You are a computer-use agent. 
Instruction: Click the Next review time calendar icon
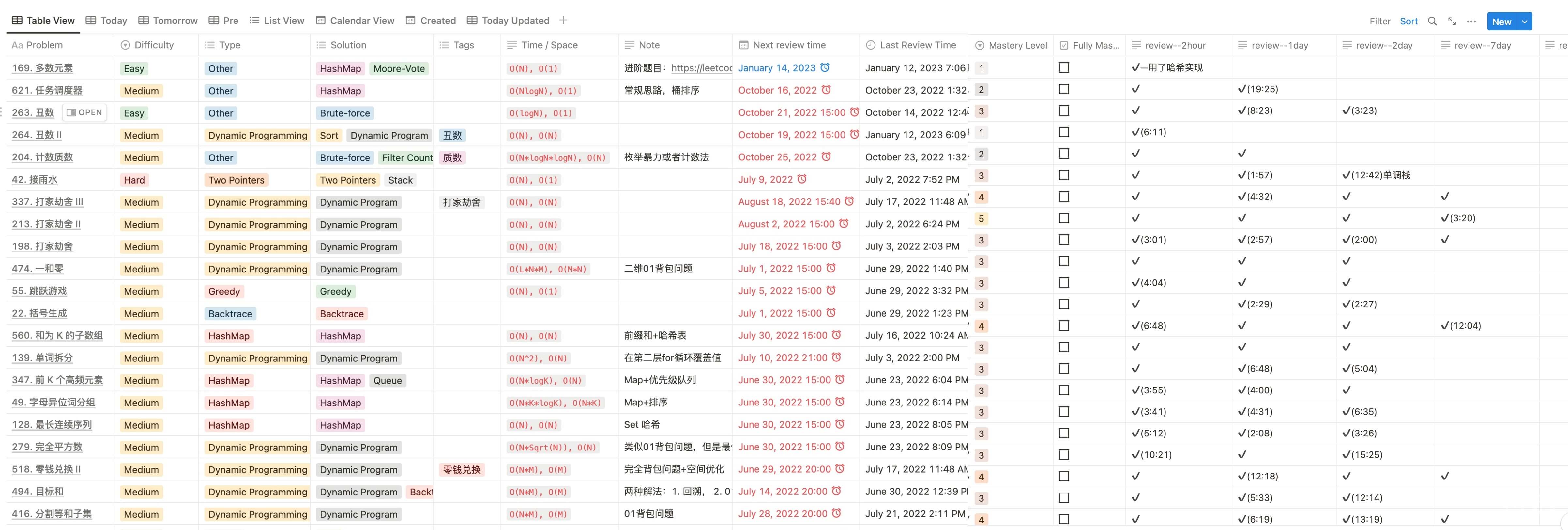(743, 45)
